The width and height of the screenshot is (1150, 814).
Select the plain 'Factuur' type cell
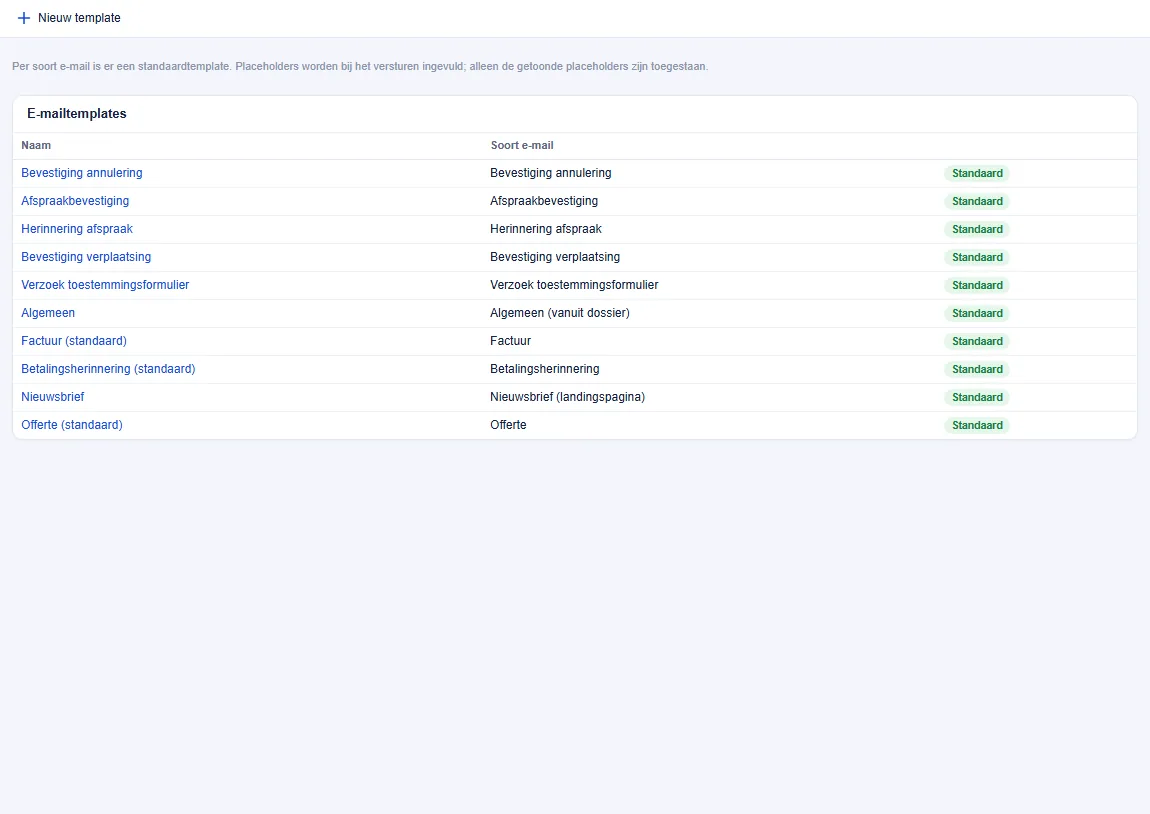pyautogui.click(x=510, y=341)
